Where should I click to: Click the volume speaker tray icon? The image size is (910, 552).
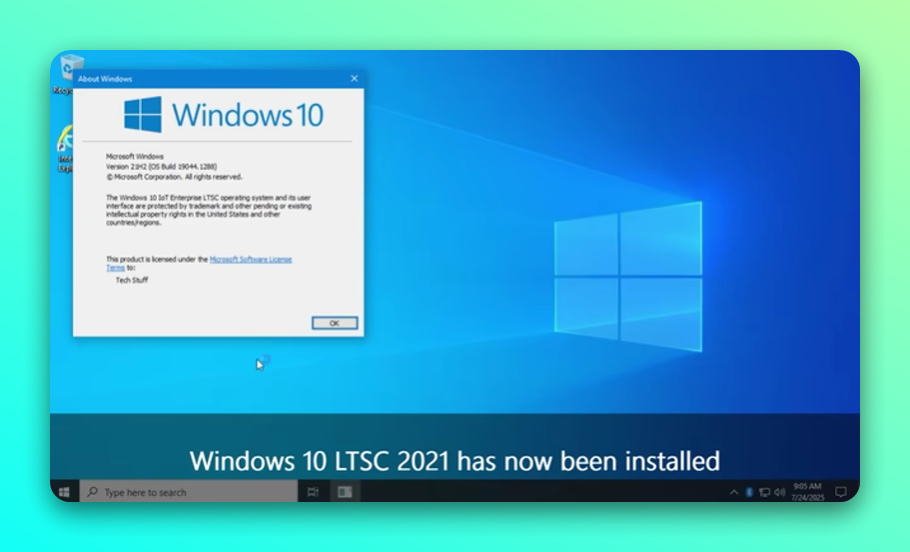click(x=779, y=492)
